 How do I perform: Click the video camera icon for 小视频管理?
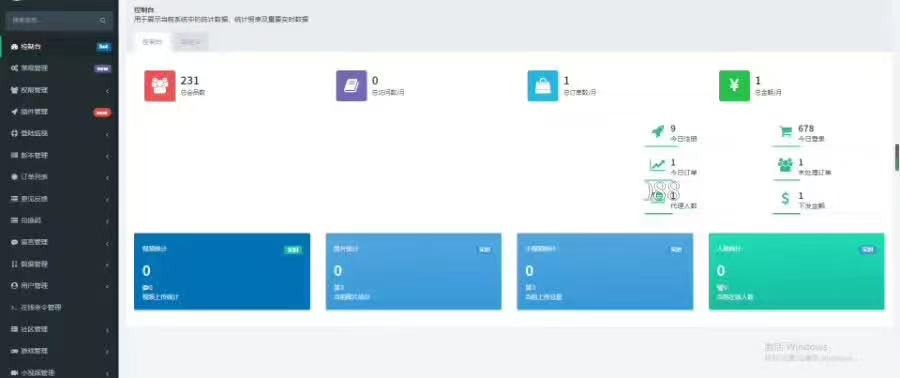click(14, 373)
